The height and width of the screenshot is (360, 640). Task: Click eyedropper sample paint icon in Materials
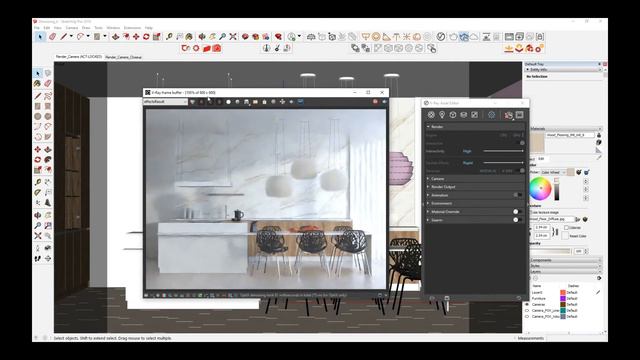599,157
